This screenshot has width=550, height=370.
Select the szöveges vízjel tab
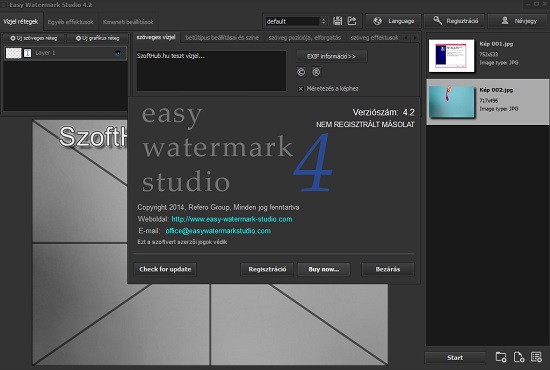click(156, 37)
